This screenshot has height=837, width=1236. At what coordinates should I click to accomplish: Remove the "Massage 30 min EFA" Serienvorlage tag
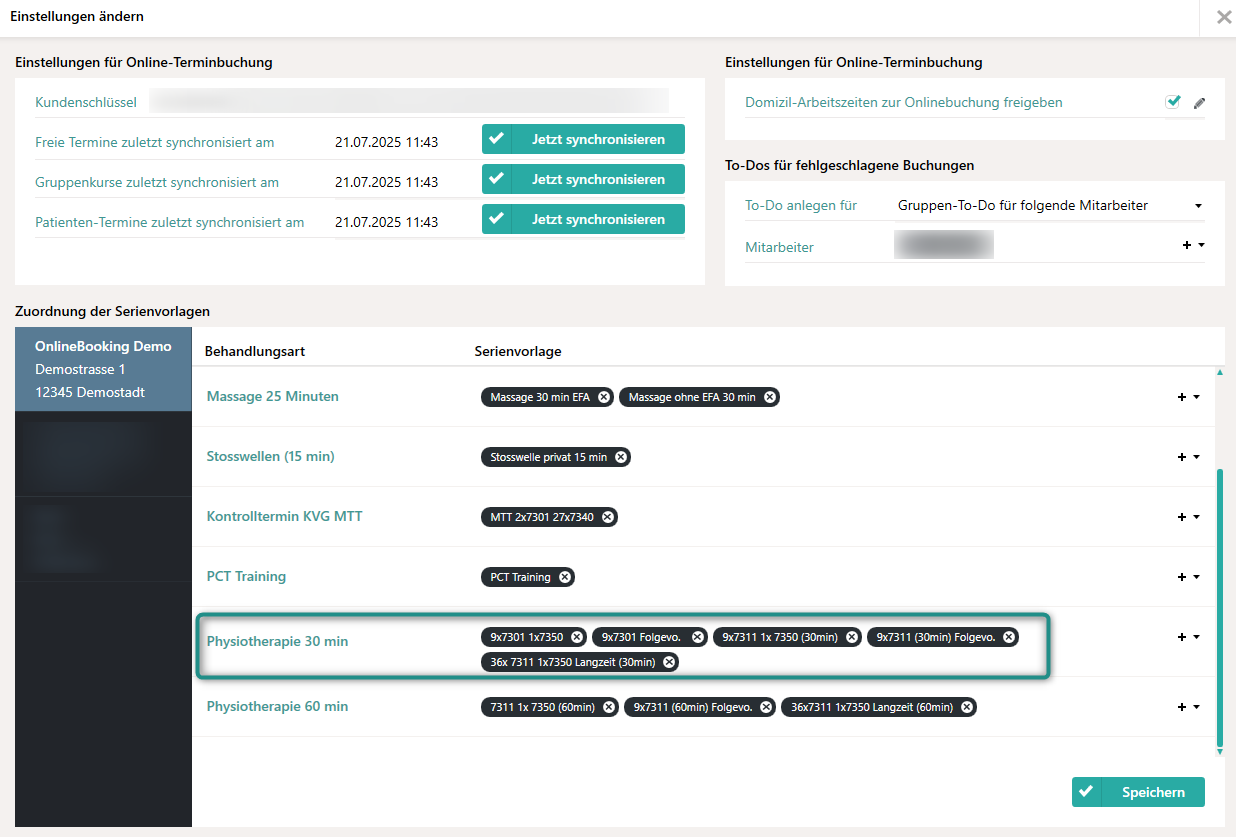click(x=603, y=397)
